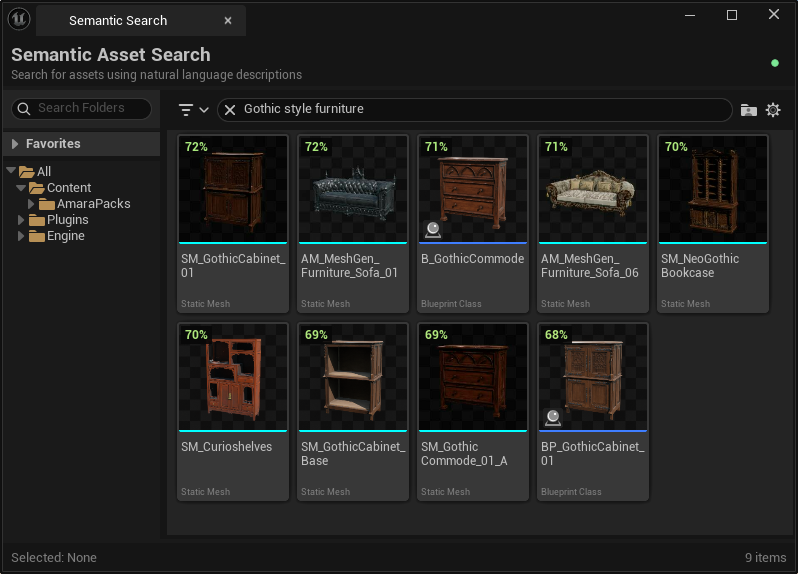798x574 pixels.
Task: Open the filter options dropdown
Action: 193,110
